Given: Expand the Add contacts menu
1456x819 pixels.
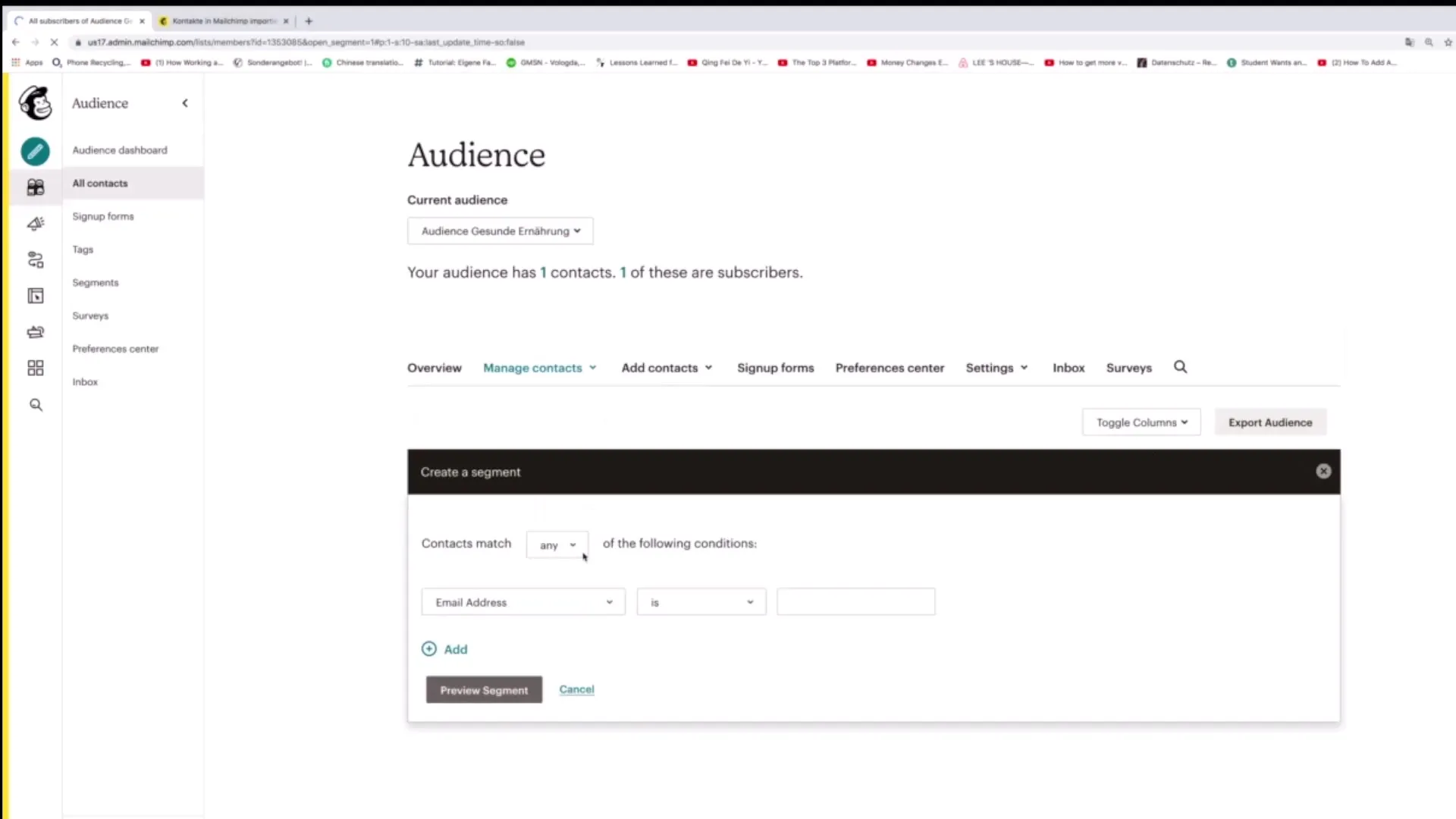Looking at the screenshot, I should pos(667,368).
